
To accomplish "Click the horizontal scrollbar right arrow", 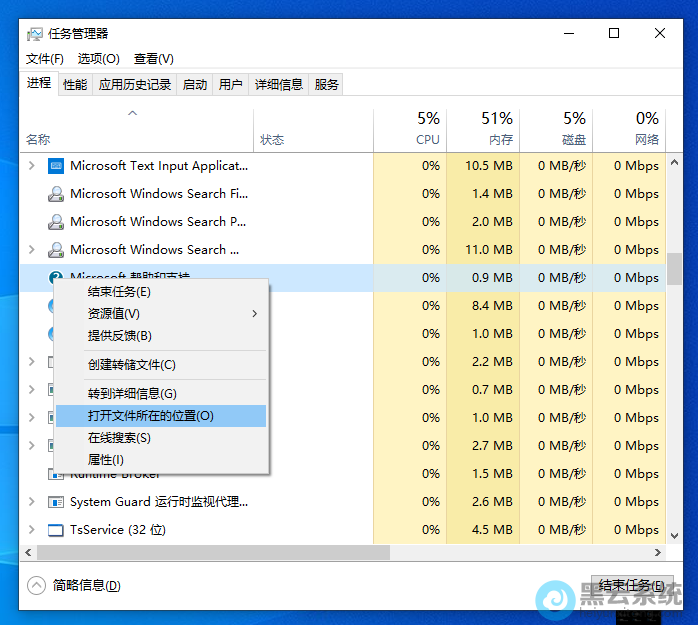I will click(x=657, y=552).
